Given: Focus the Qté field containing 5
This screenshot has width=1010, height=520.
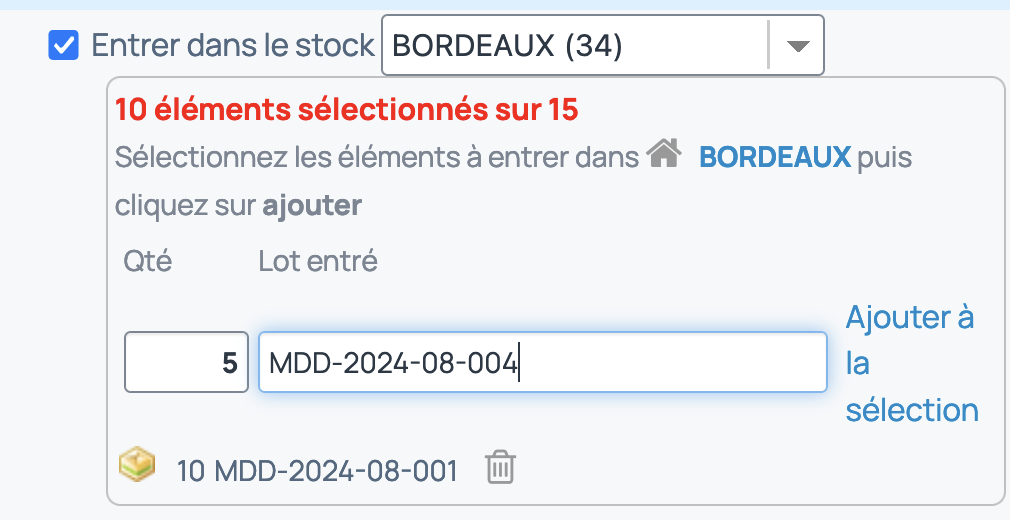Looking at the screenshot, I should [186, 362].
